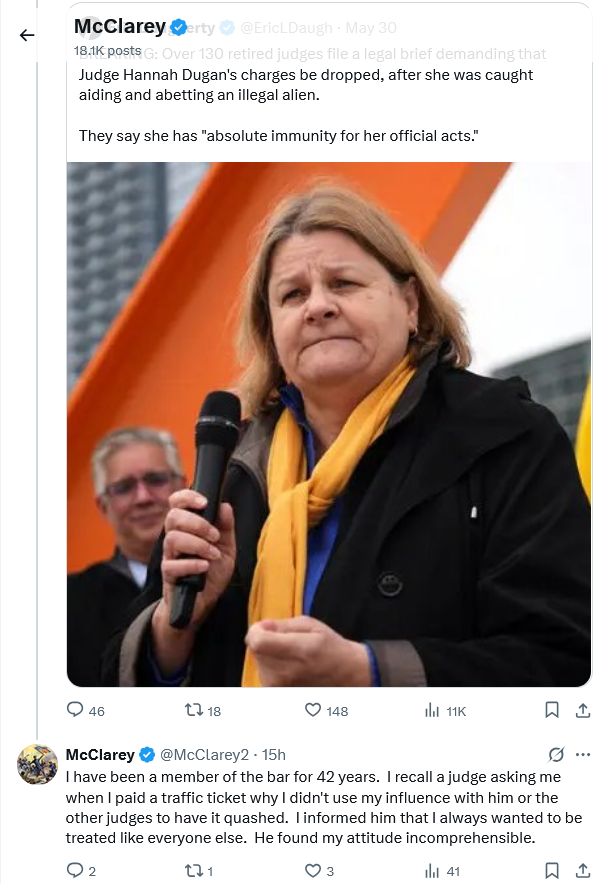View analytics for the 11K views post
The image size is (608, 884).
pos(433,710)
